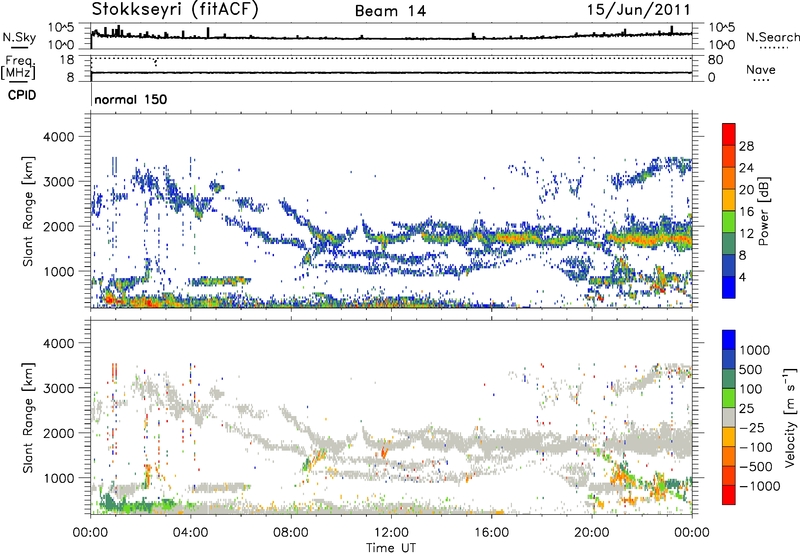800x554 pixels.
Task: Click the 1000 tick in velocity panel
Action: pos(58,478)
